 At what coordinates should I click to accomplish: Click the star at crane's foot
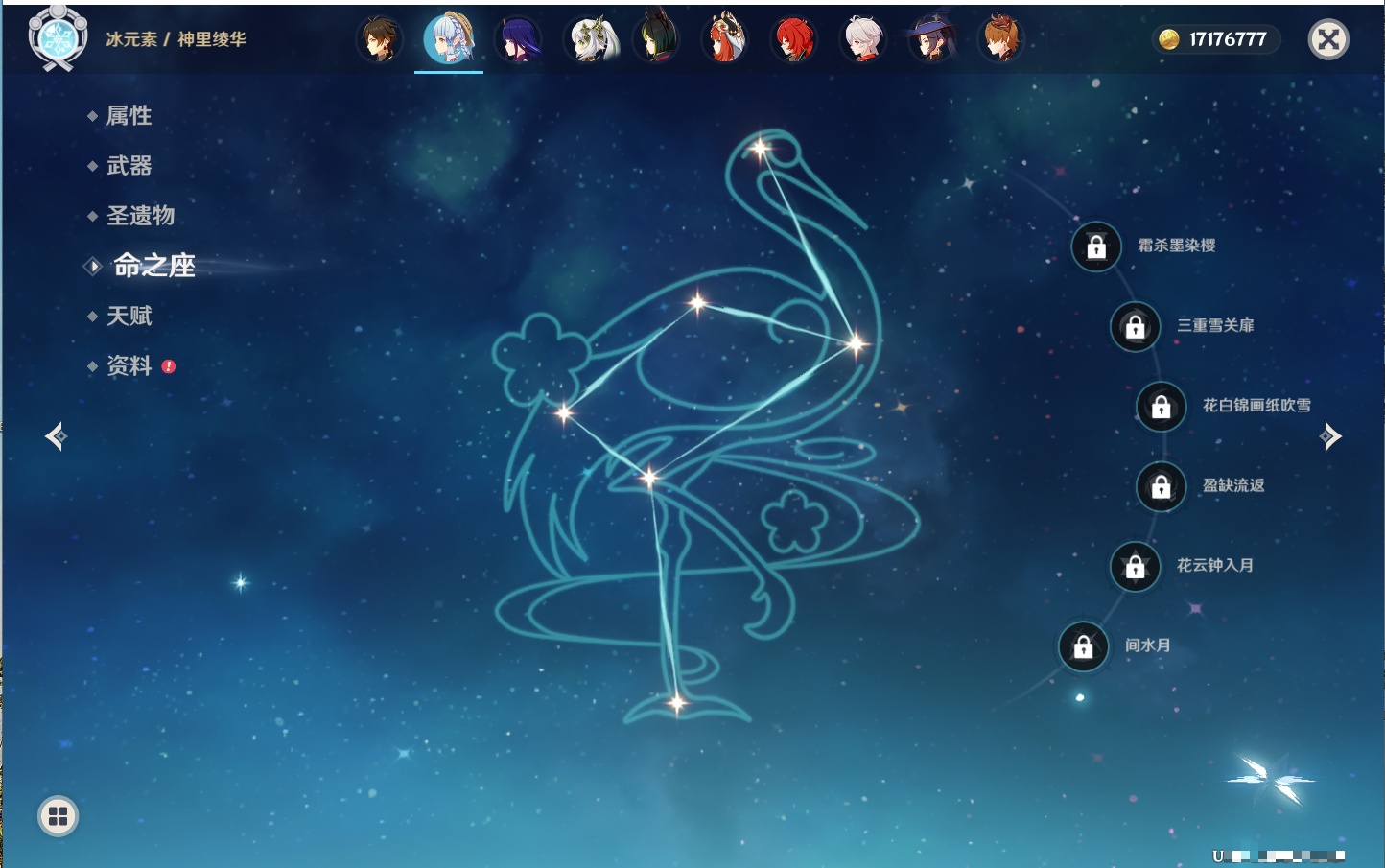pyautogui.click(x=677, y=703)
